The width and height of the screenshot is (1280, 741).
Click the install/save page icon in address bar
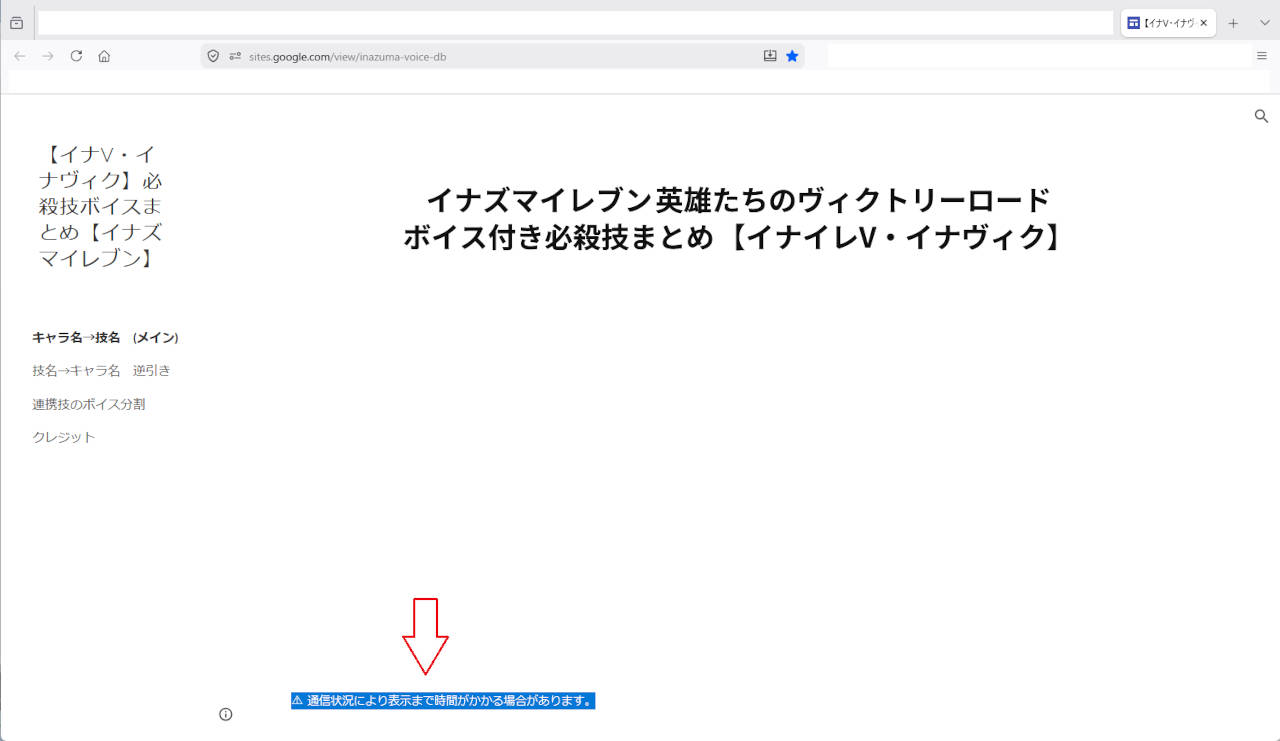[x=770, y=56]
